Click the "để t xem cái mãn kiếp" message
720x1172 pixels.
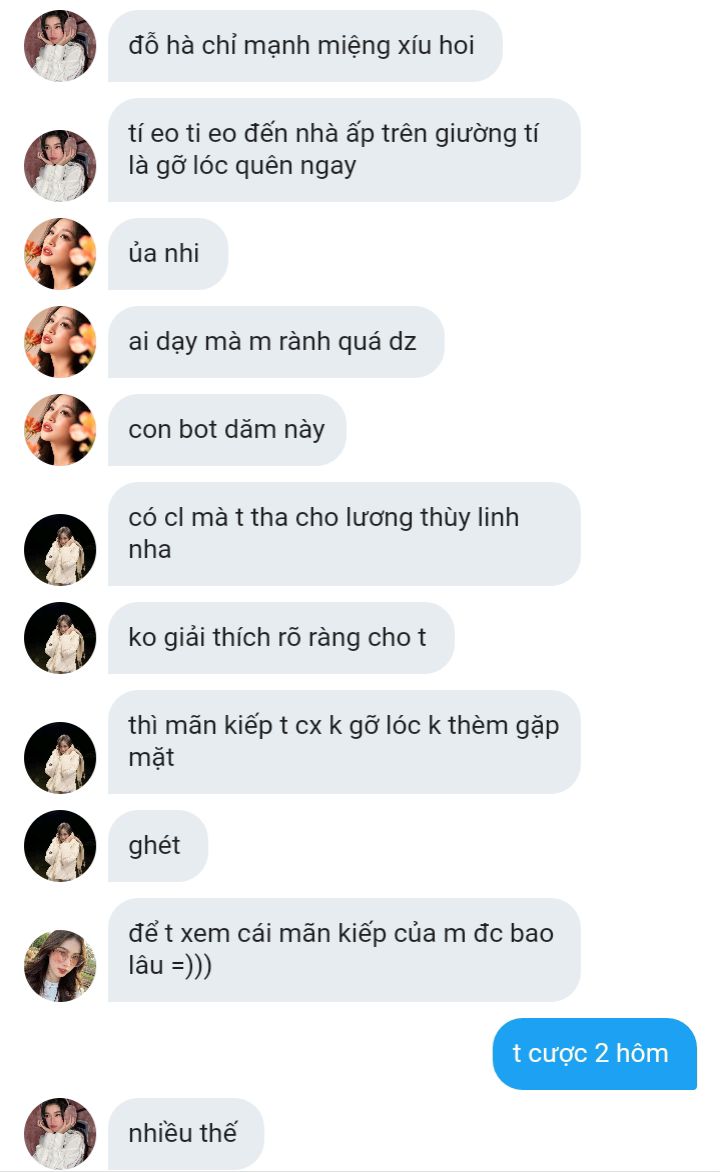344,950
